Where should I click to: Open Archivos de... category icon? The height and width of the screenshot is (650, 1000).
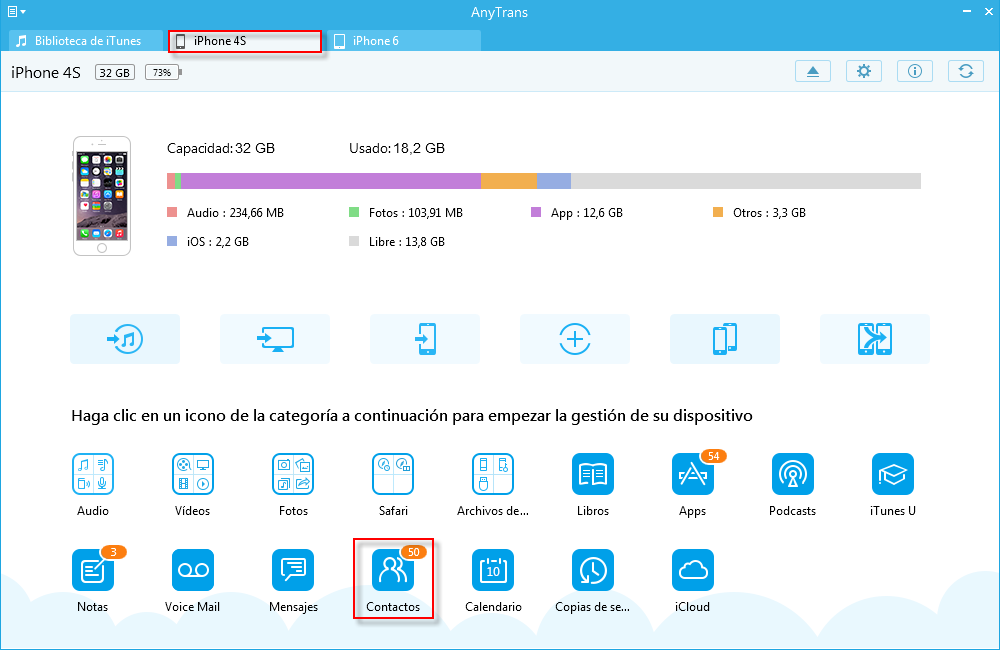pos(493,474)
